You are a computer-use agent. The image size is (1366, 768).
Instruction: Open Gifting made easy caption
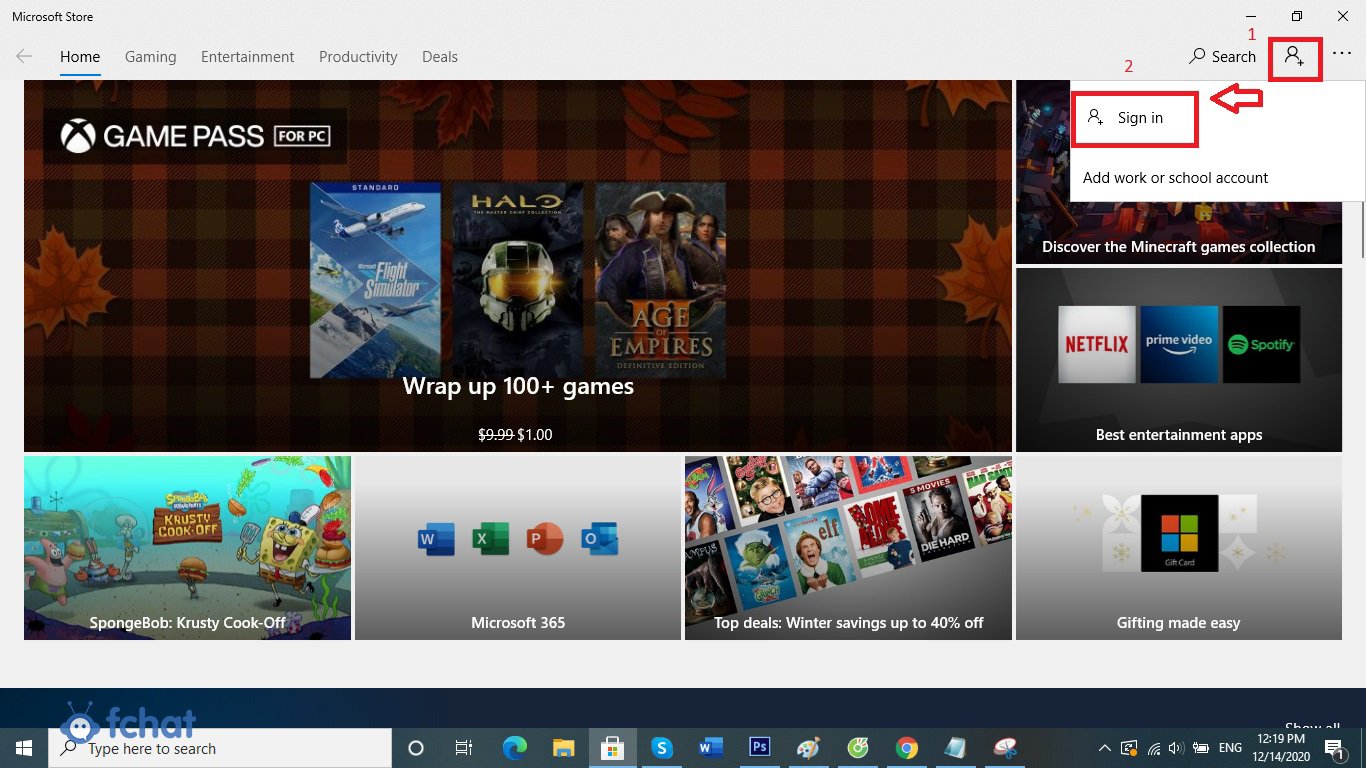click(1178, 623)
